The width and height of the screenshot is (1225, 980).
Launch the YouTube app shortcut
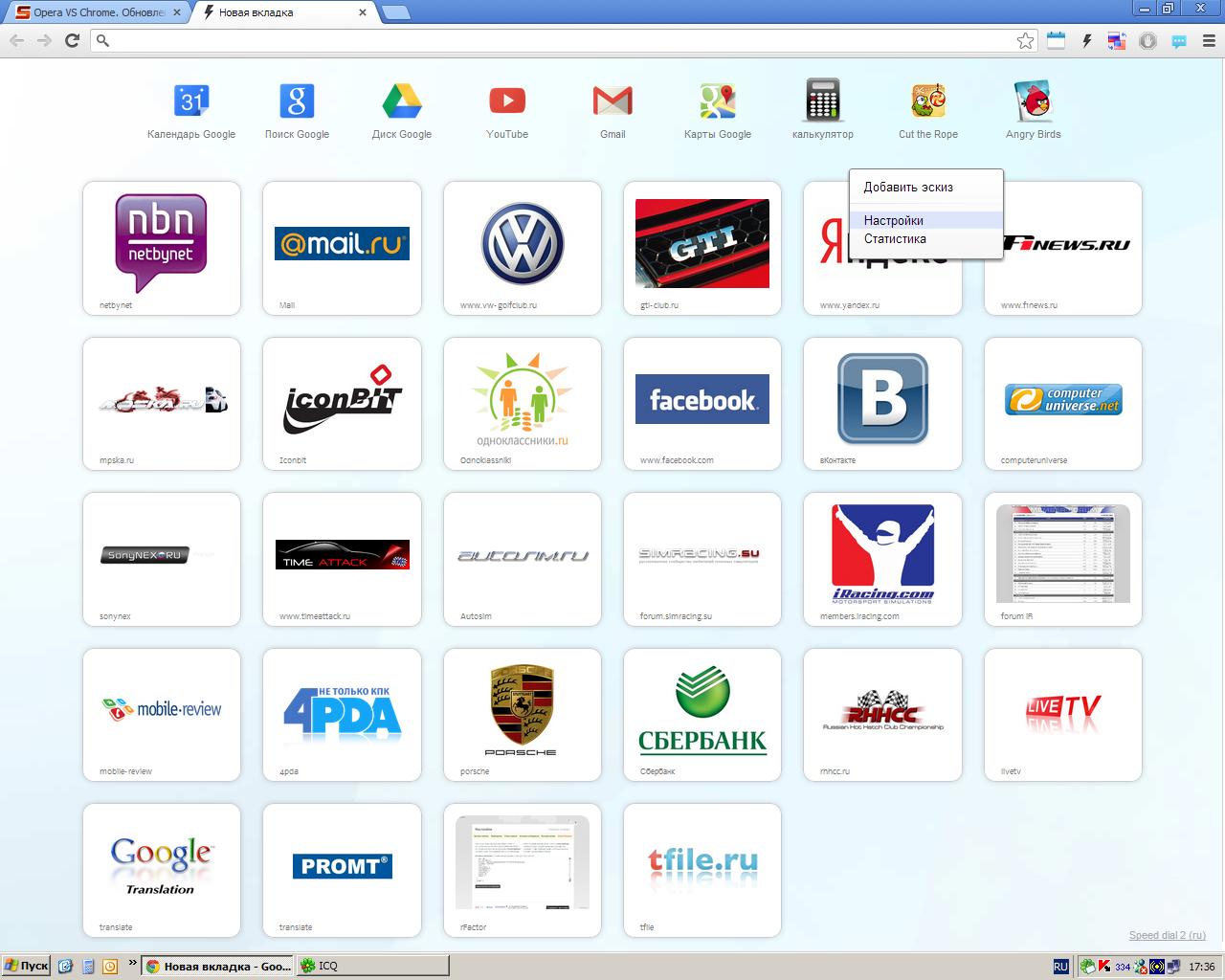(x=507, y=101)
